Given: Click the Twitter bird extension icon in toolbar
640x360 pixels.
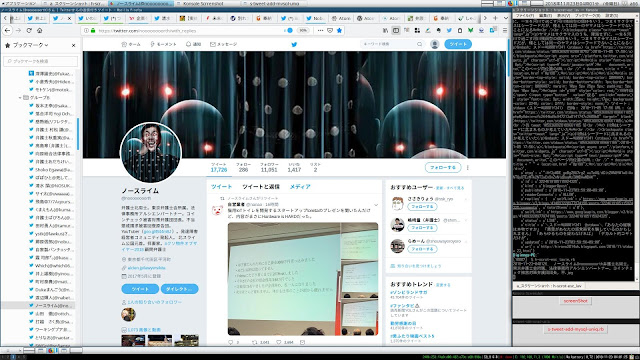Looking at the screenshot, I should click(449, 31).
